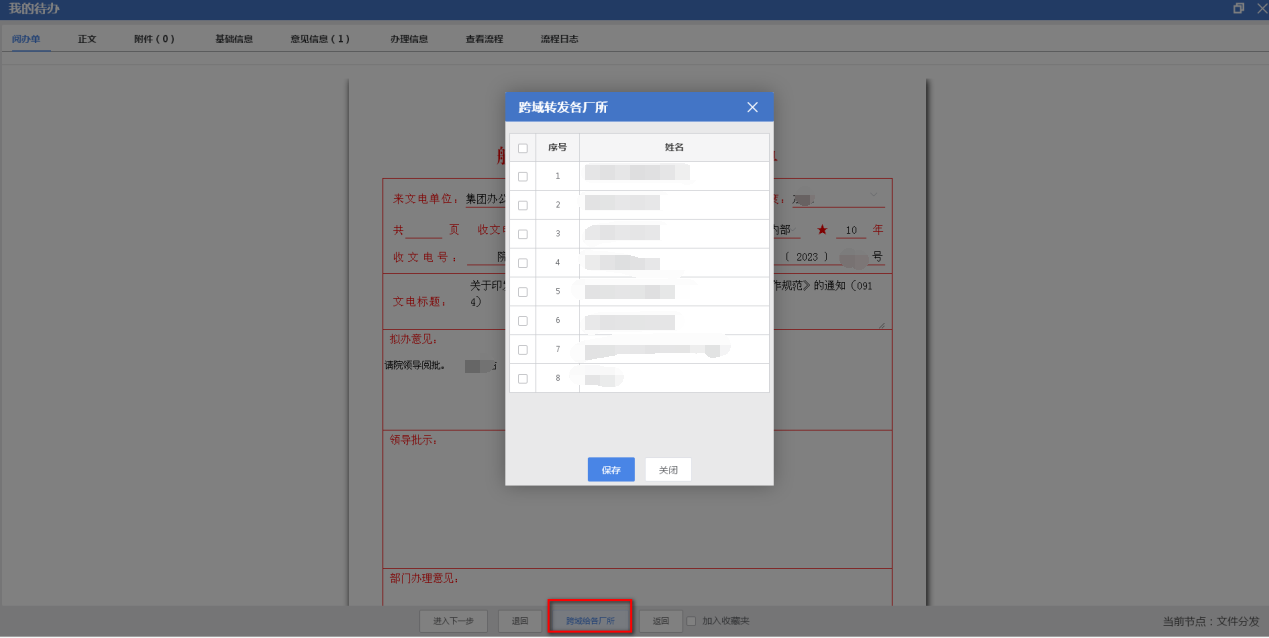Click the highlighted 跨域给各厂所 button
This screenshot has height=638, width=1269.
(590, 621)
